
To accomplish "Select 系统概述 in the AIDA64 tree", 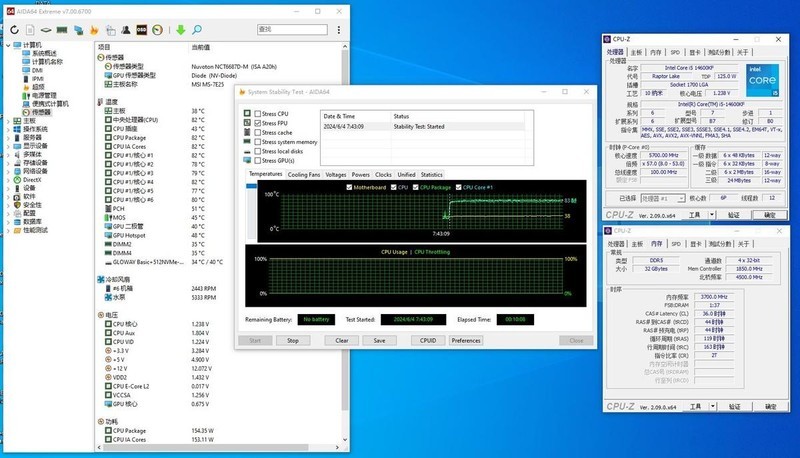I will 44,53.
